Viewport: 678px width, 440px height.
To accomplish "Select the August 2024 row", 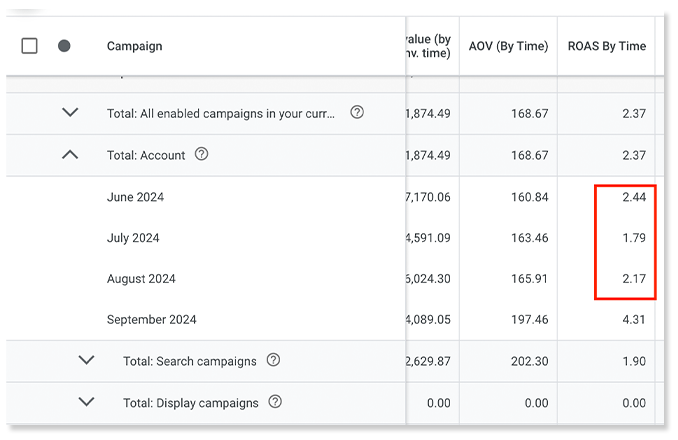I will click(x=141, y=279).
